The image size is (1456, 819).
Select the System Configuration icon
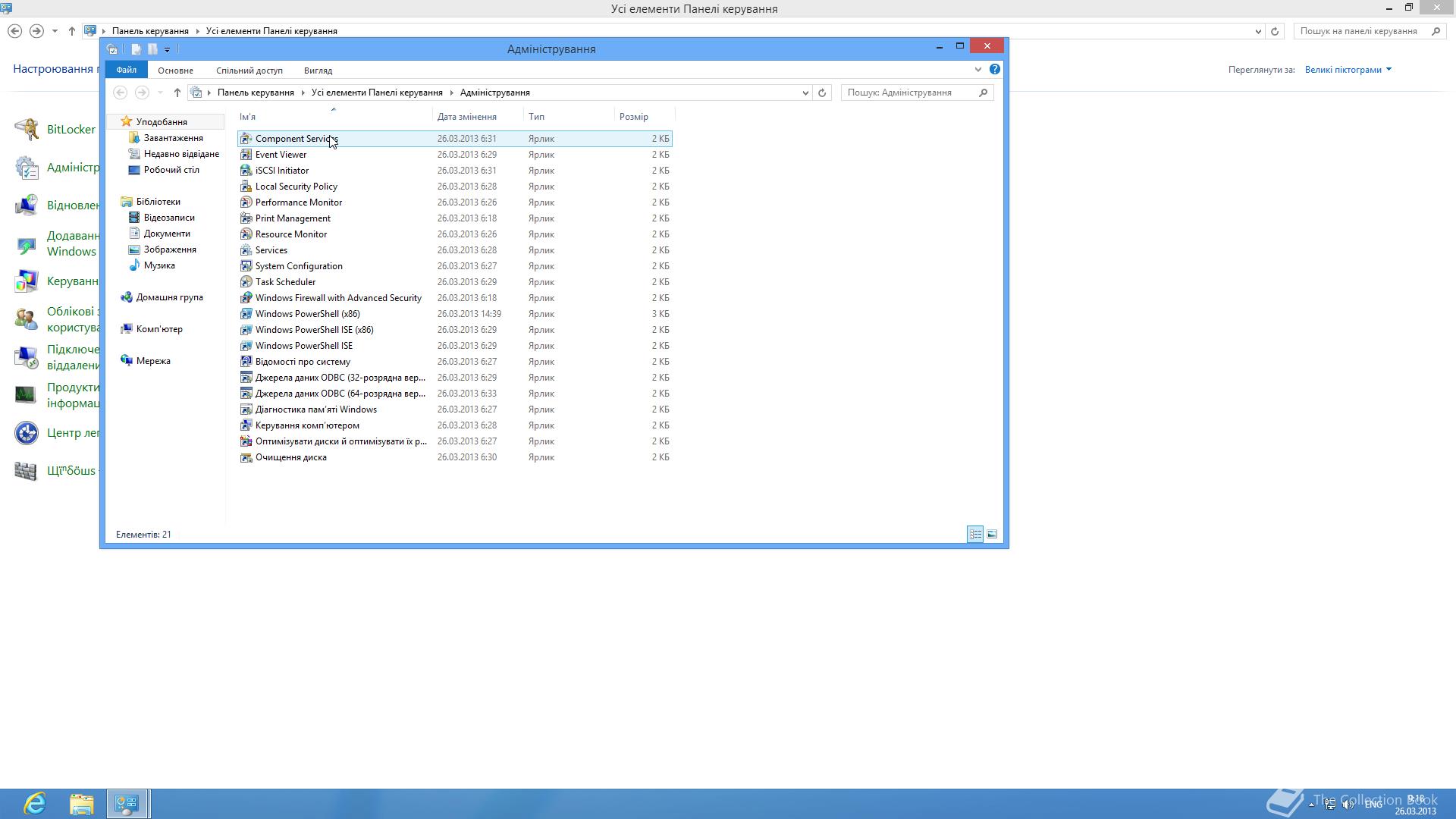coord(246,266)
